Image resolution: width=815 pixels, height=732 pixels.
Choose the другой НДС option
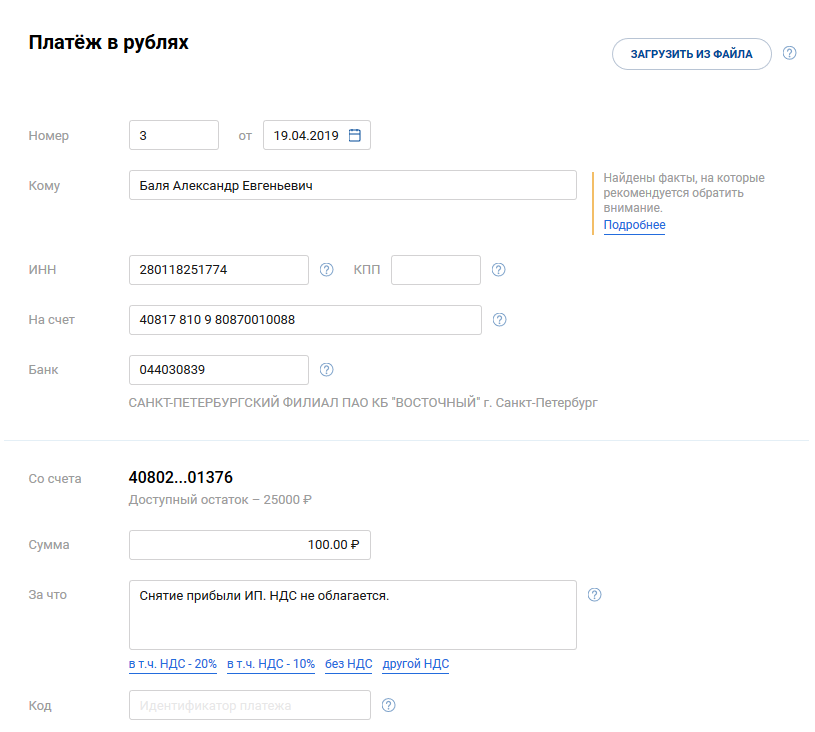tap(415, 664)
